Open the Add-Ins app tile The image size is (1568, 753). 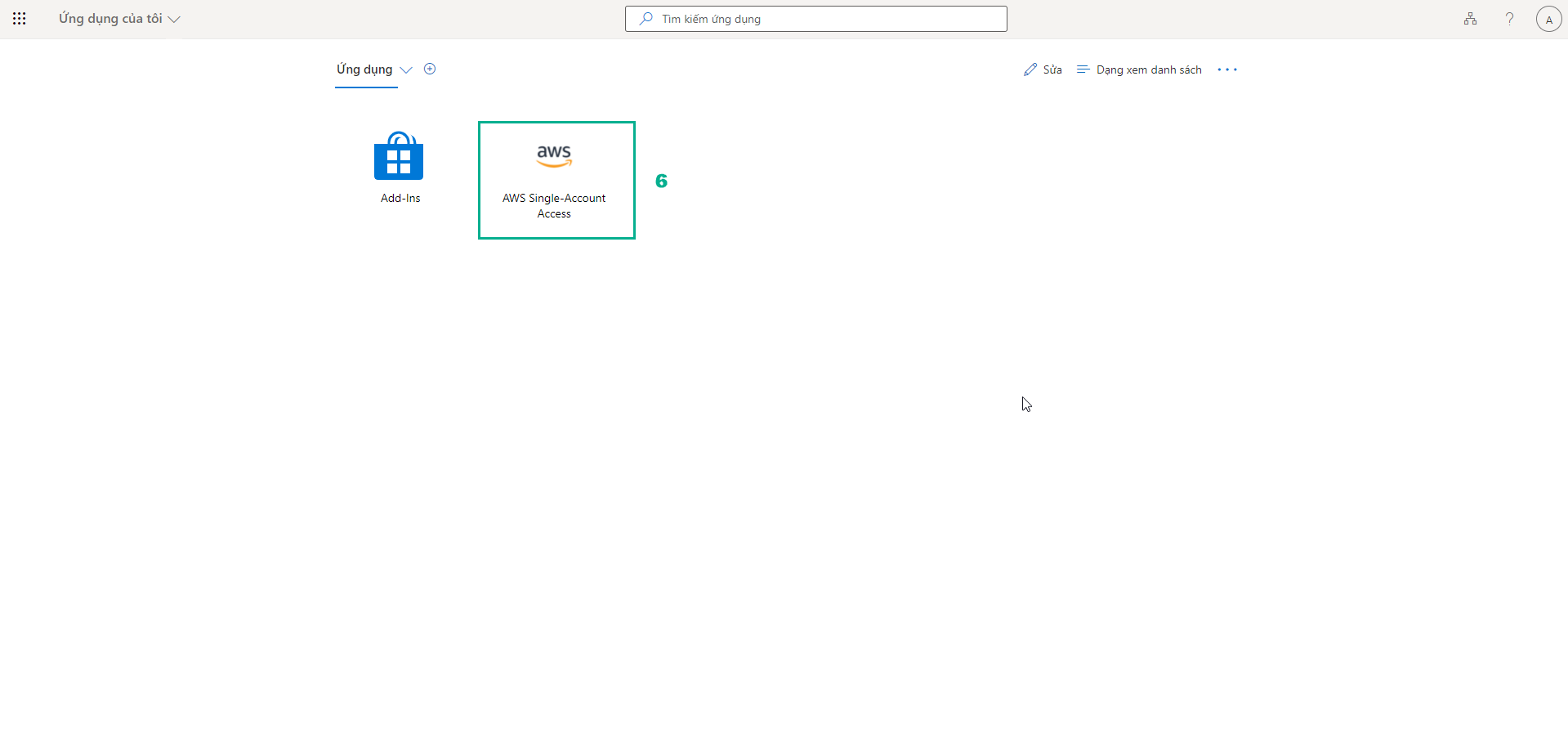tap(400, 168)
